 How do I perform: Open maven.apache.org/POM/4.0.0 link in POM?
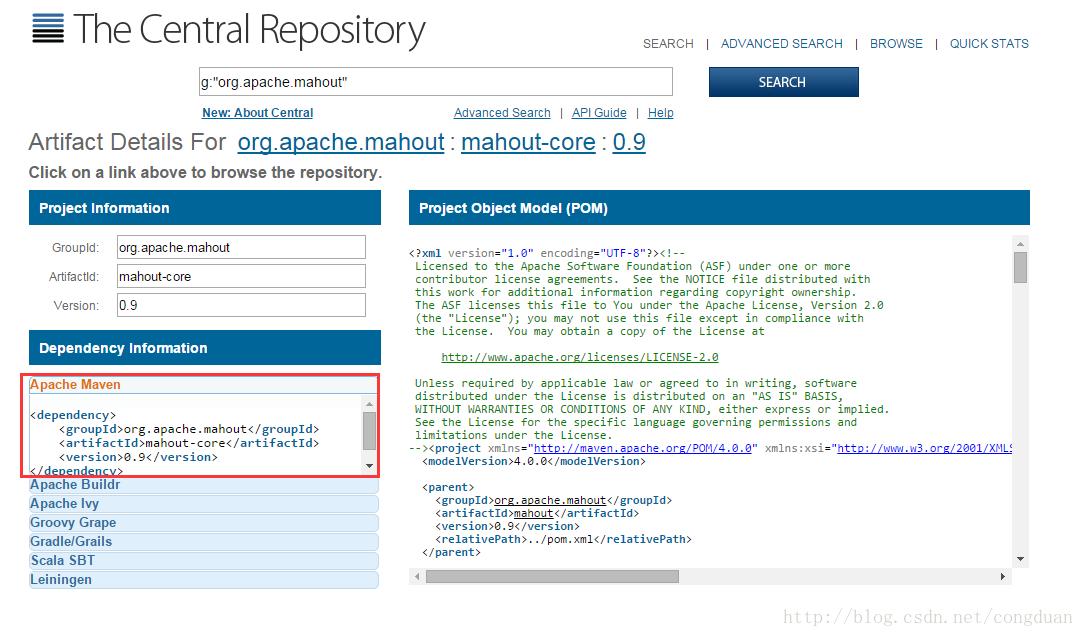(643, 448)
